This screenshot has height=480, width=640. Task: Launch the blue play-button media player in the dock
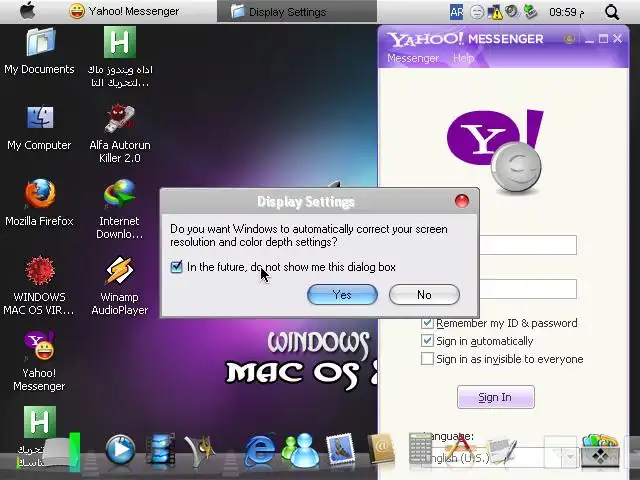(120, 451)
